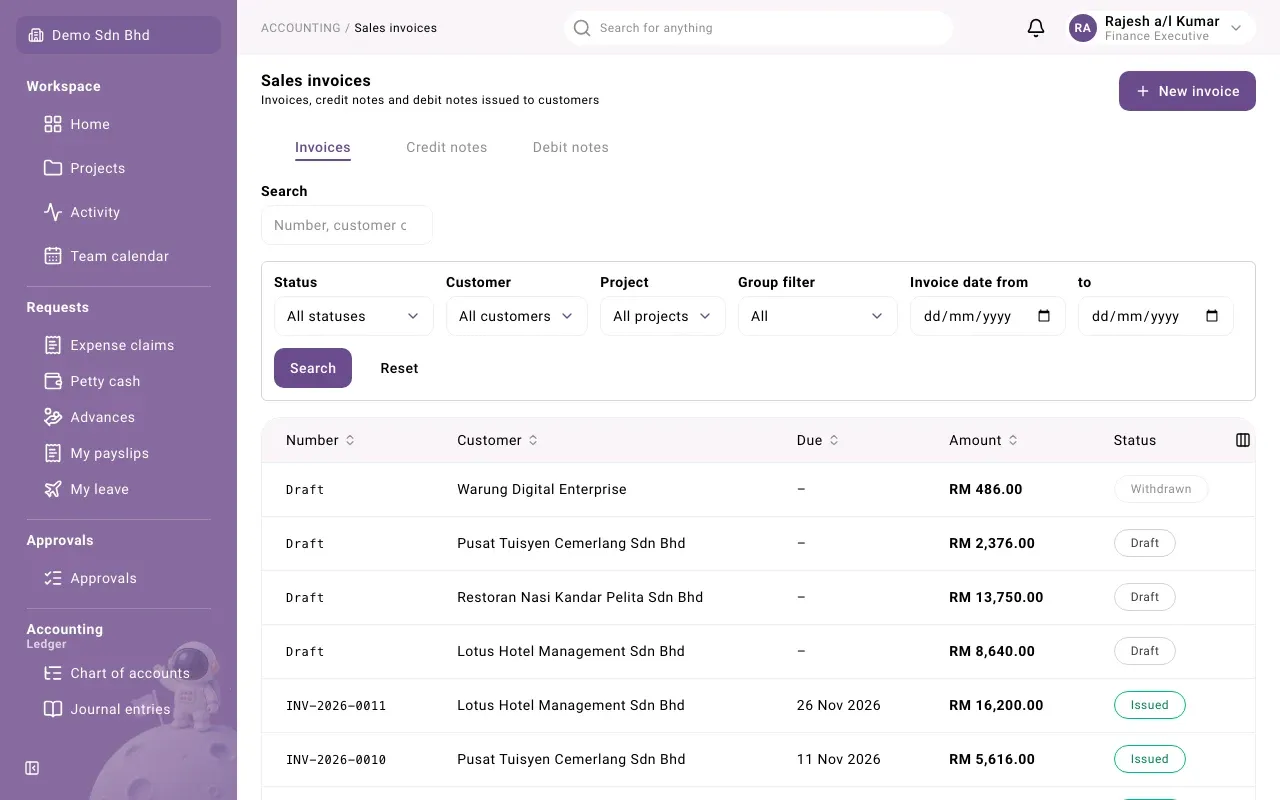Screen dimensions: 1280x800
Task: Open the table column chooser icon
Action: tap(1243, 440)
